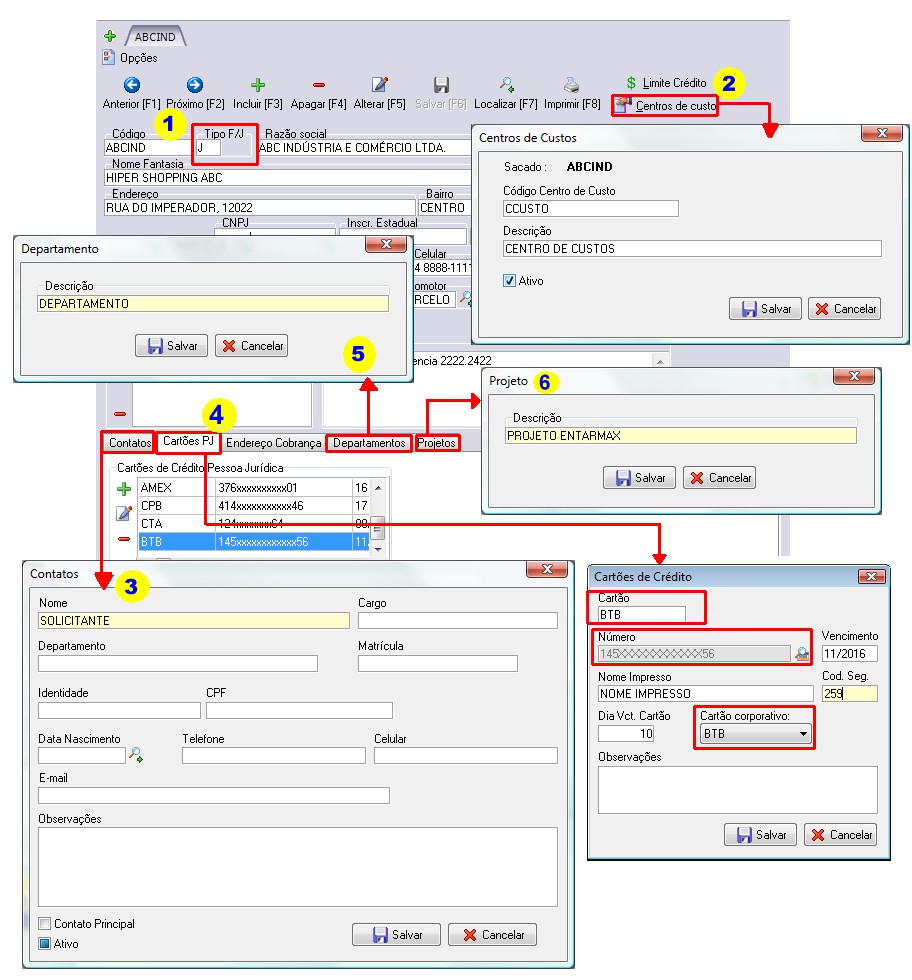Image resolution: width=912 pixels, height=980 pixels.
Task: Open Centros de custo option
Action: 665,106
